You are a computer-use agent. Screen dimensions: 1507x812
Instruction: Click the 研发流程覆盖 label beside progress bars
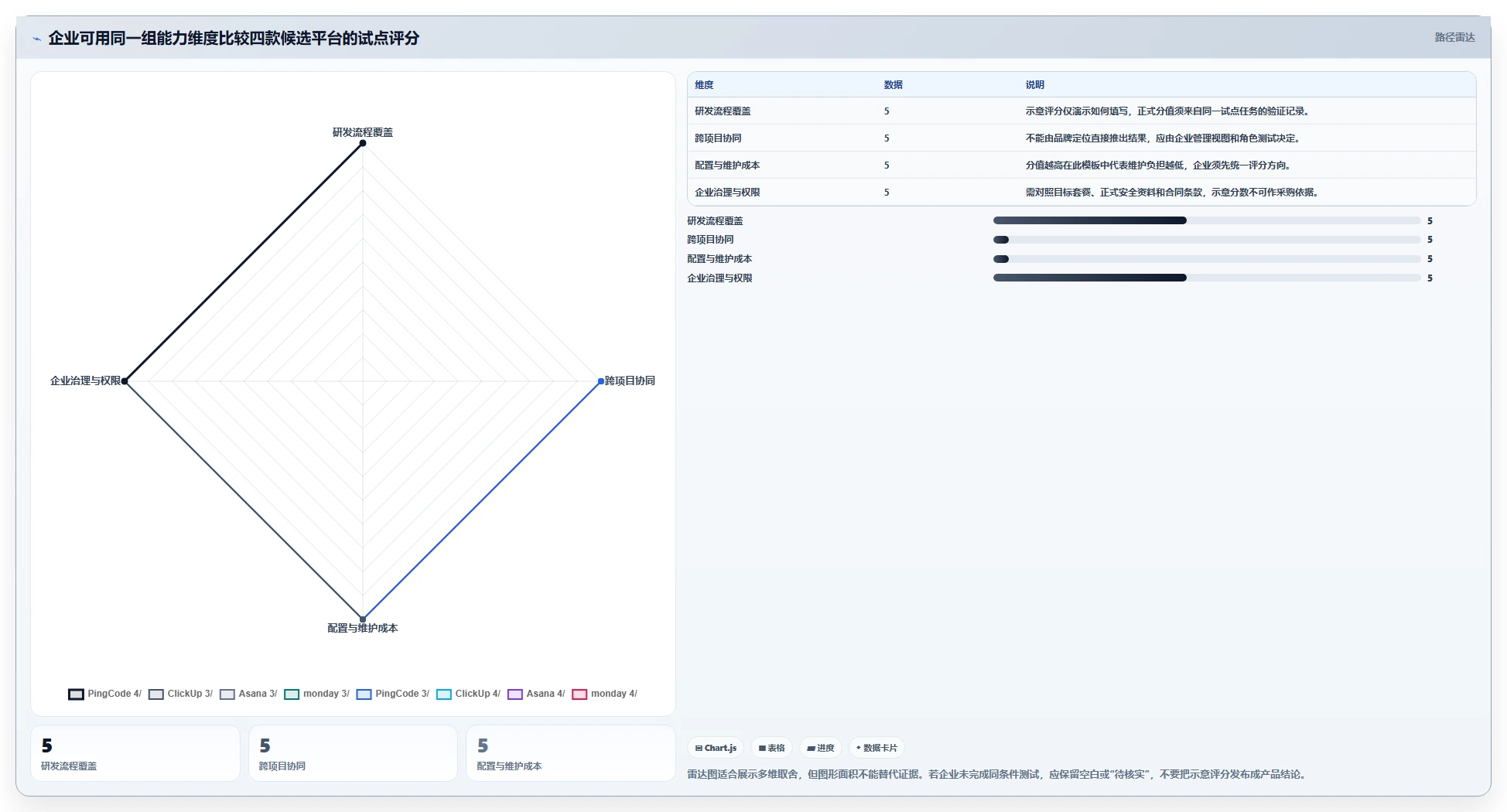(x=715, y=221)
